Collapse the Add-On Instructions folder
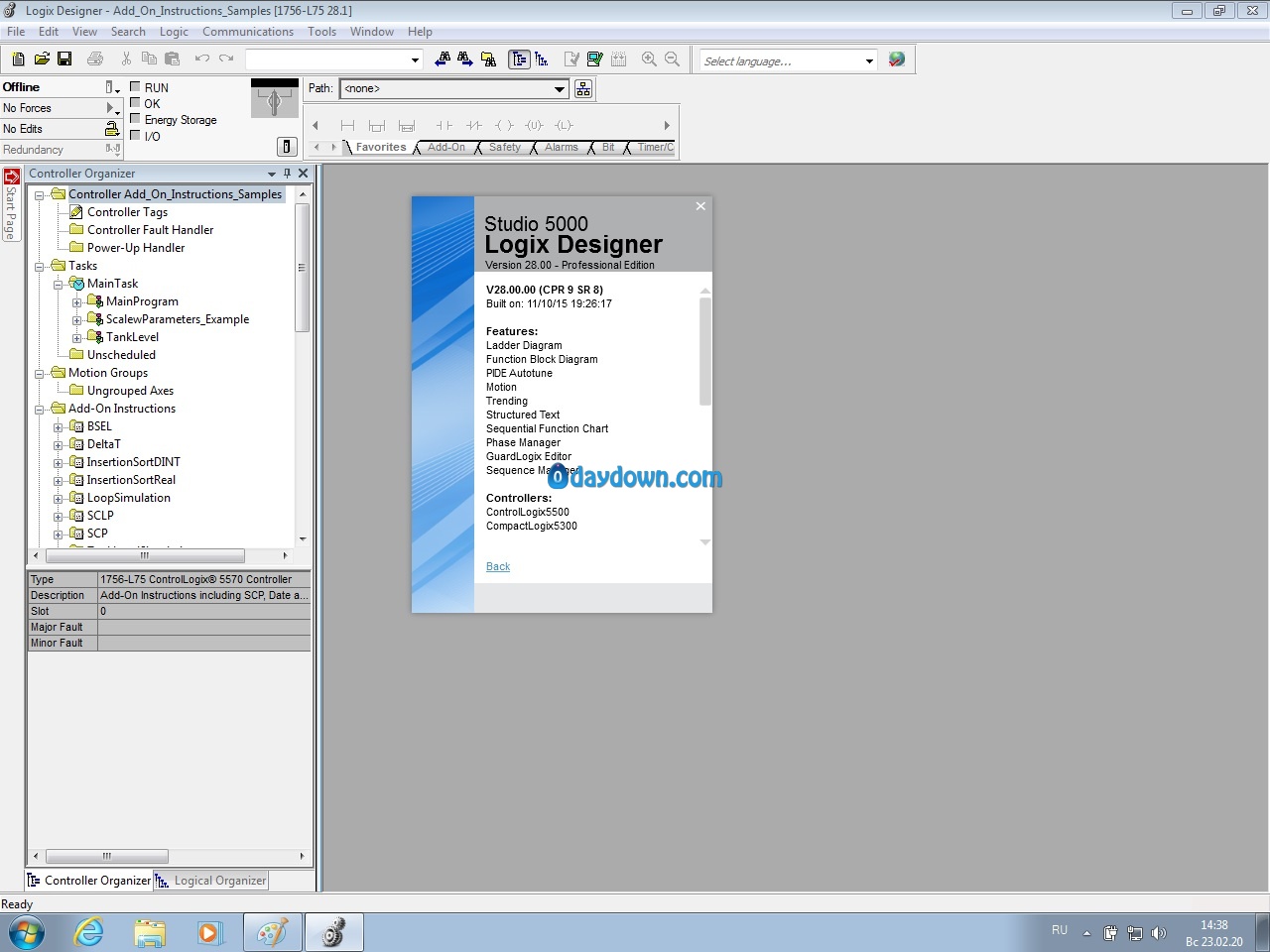This screenshot has width=1270, height=952. pos(39,410)
